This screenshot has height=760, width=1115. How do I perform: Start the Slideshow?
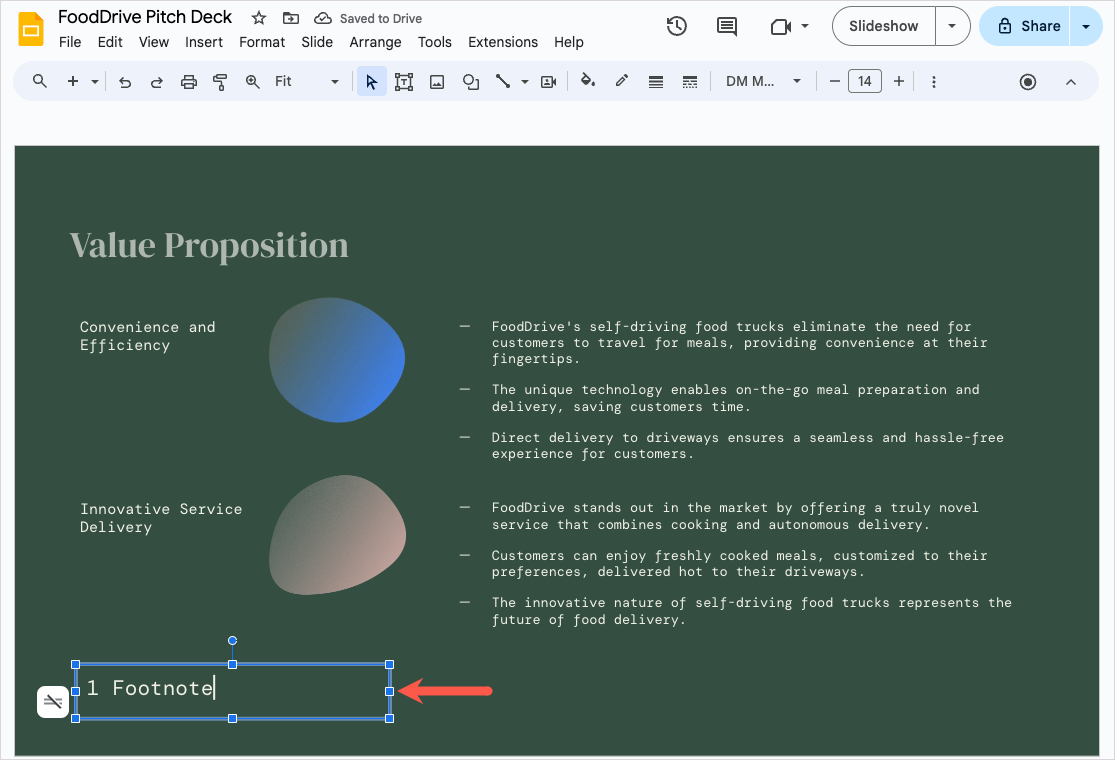tap(884, 26)
